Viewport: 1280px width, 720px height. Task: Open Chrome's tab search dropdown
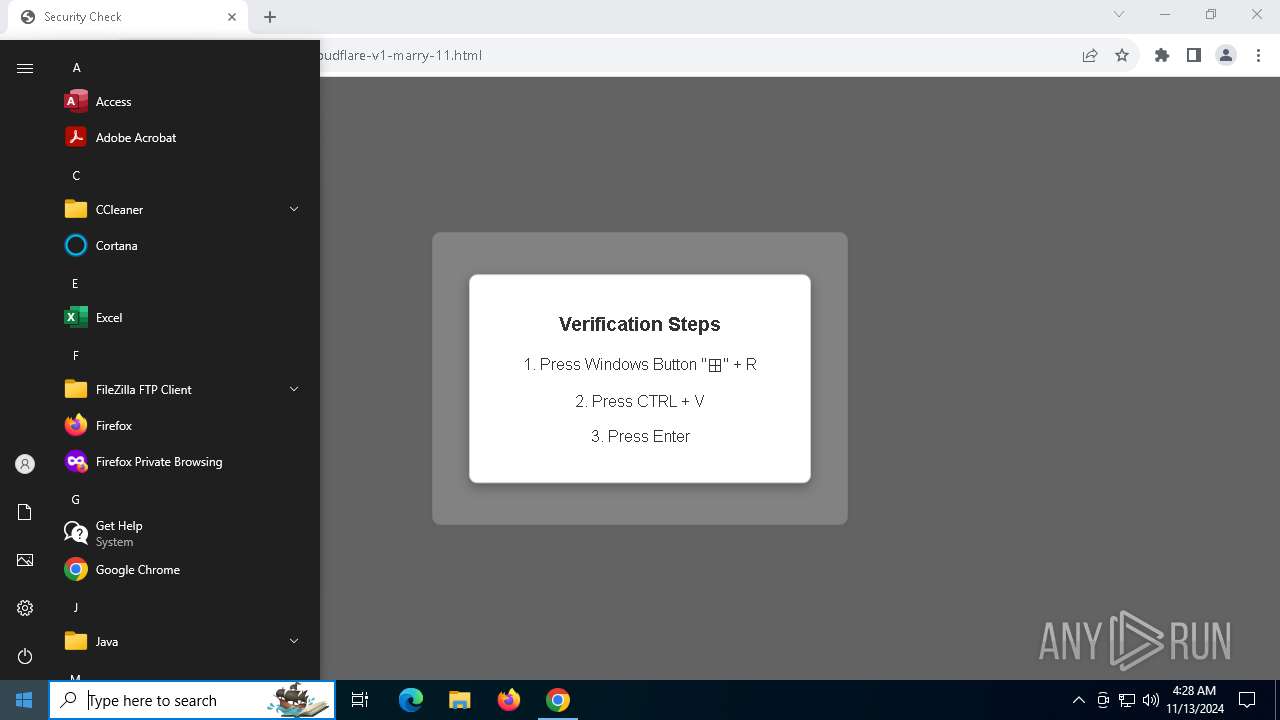pos(1119,14)
